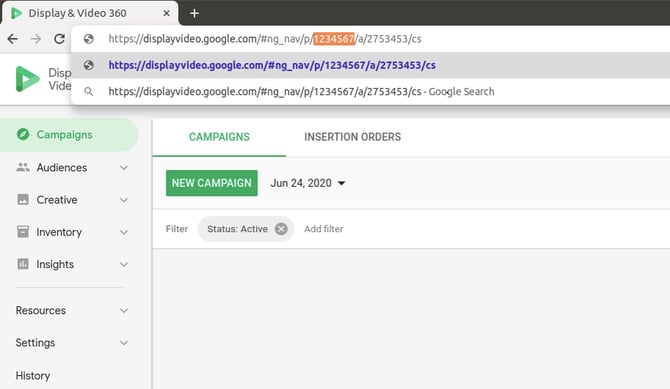The width and height of the screenshot is (670, 389).
Task: Open History in the left sidebar
Action: click(33, 376)
